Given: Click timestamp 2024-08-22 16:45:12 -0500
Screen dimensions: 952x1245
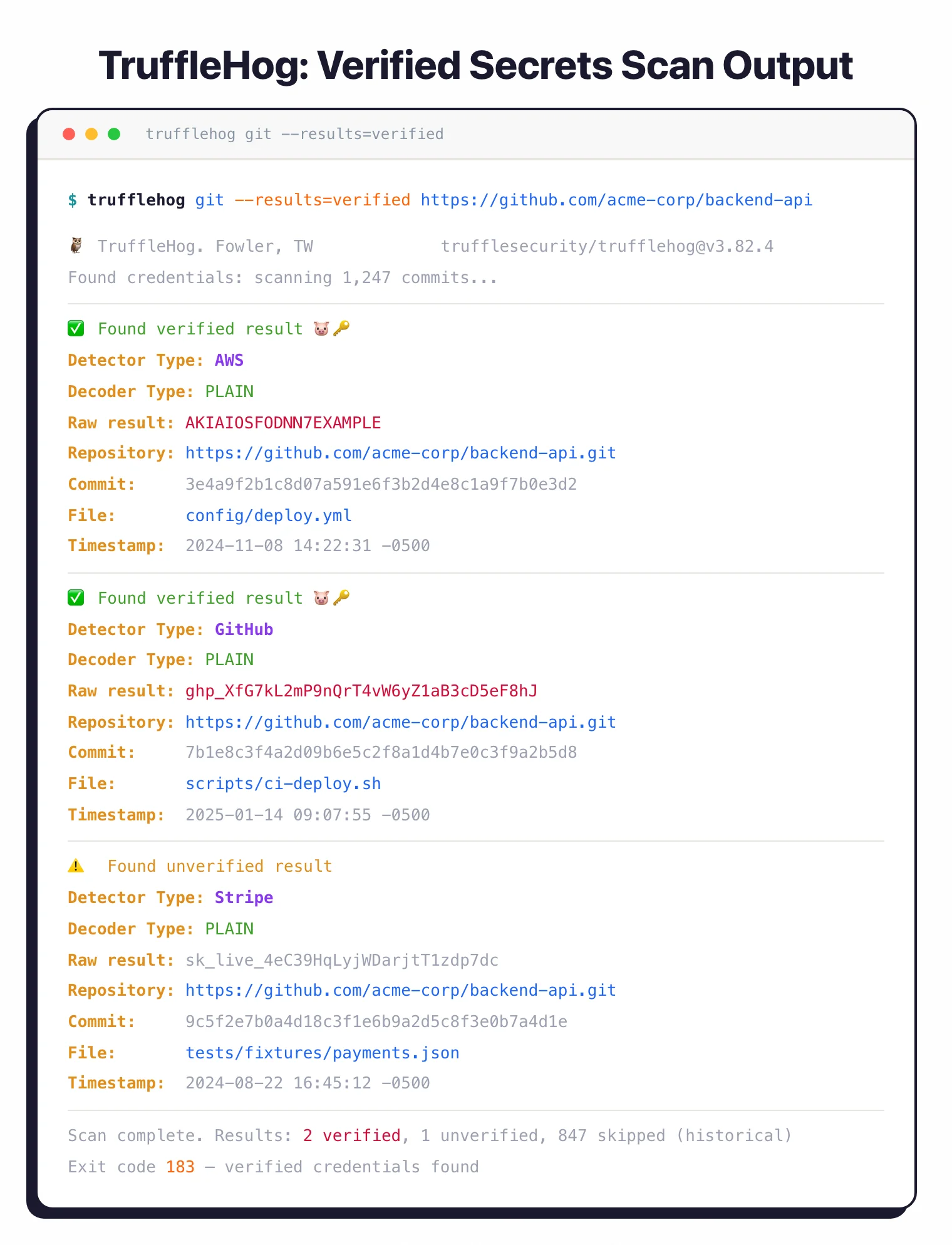Looking at the screenshot, I should pos(308,1083).
